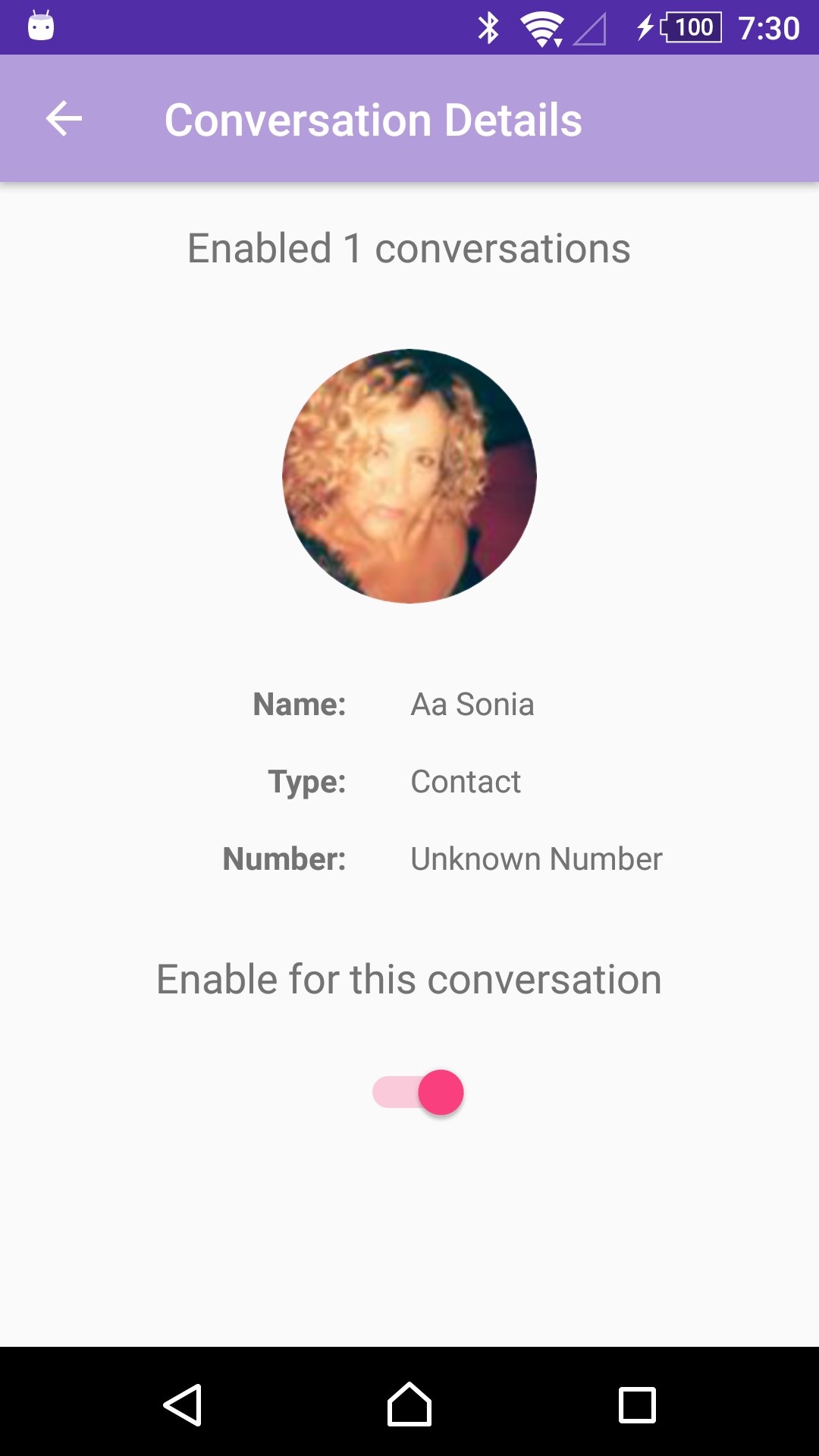The image size is (819, 1456).
Task: Tap Enabled 1 conversations text
Action: pyautogui.click(x=409, y=249)
